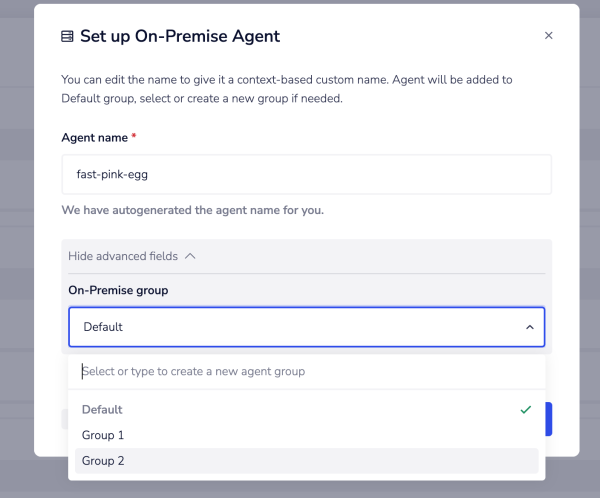Close the Set up On-Premise Agent dialog

pyautogui.click(x=548, y=36)
